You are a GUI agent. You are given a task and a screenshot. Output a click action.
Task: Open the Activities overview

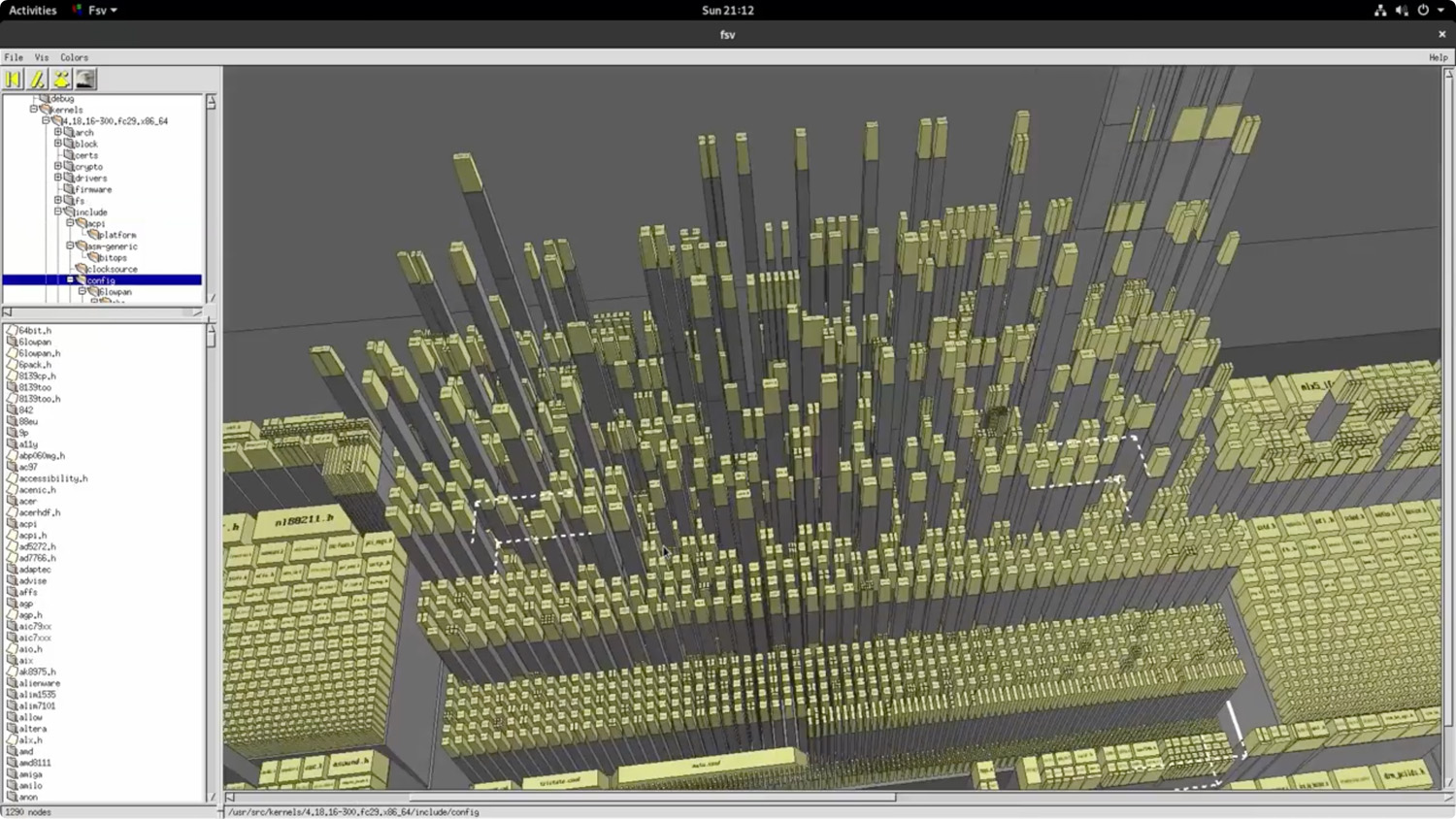coord(33,10)
